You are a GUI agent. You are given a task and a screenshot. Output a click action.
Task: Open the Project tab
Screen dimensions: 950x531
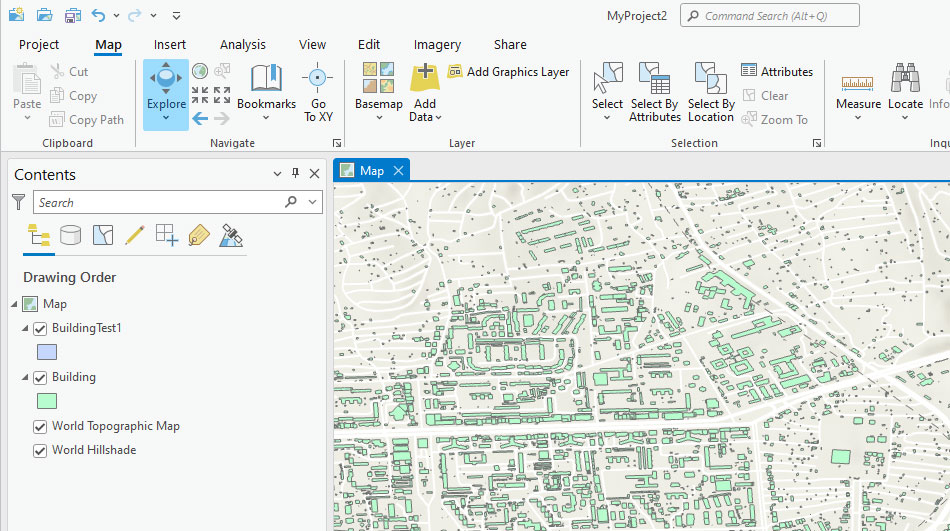click(x=39, y=45)
